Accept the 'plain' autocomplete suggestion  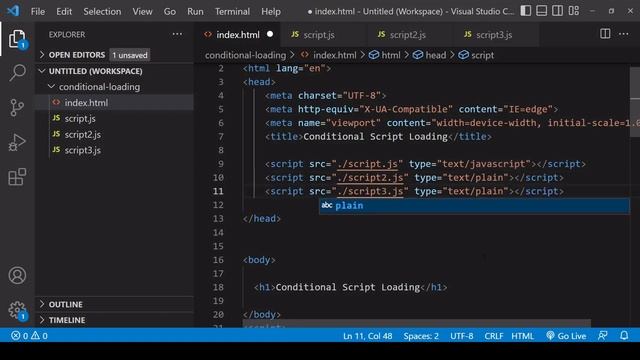click(474, 205)
